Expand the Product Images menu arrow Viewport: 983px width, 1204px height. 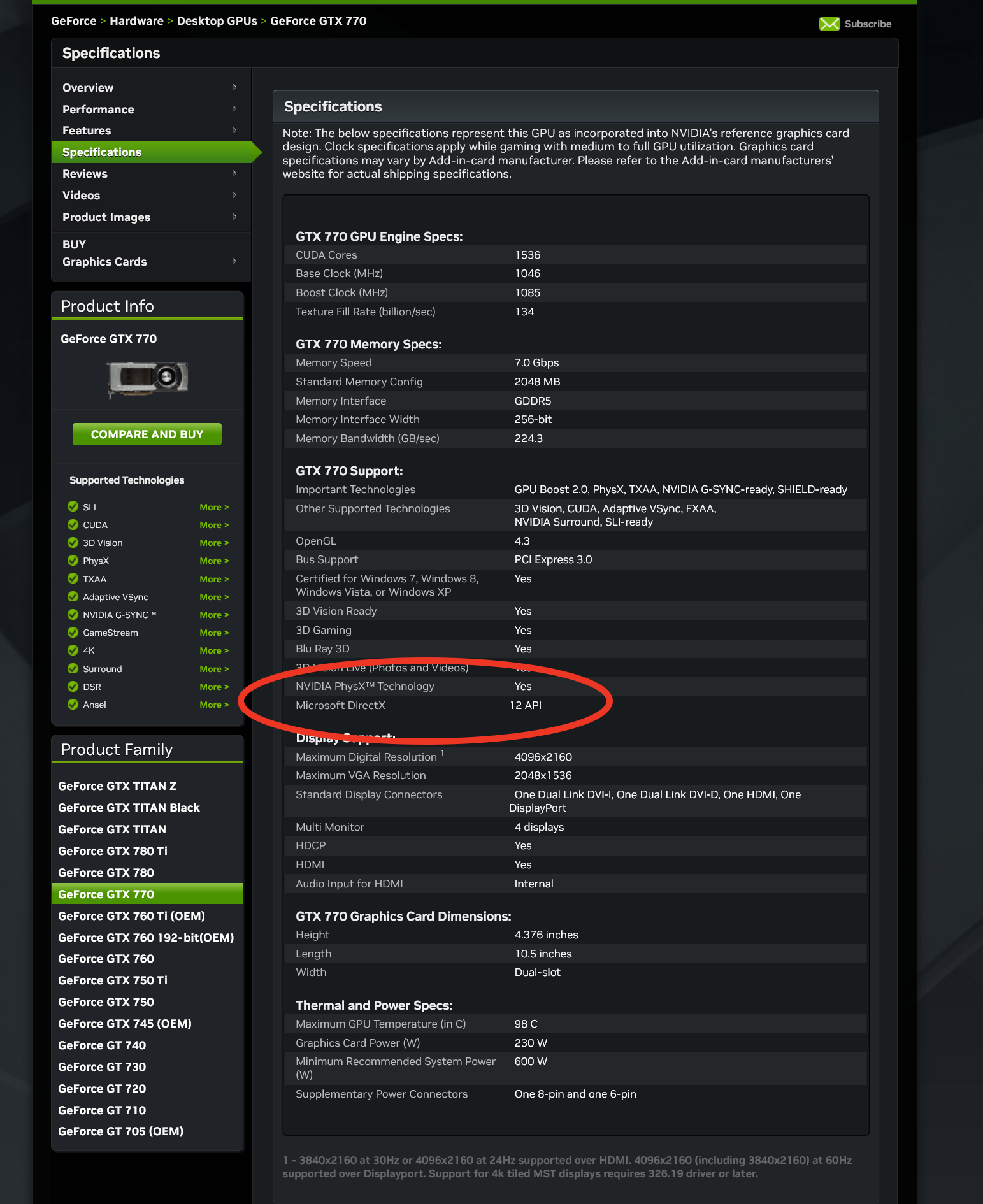[234, 217]
